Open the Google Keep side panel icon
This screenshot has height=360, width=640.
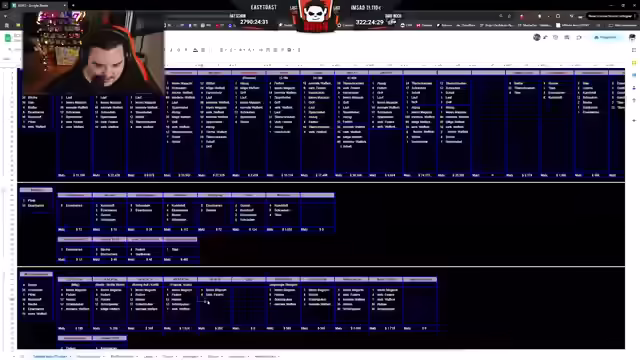pos(634,63)
